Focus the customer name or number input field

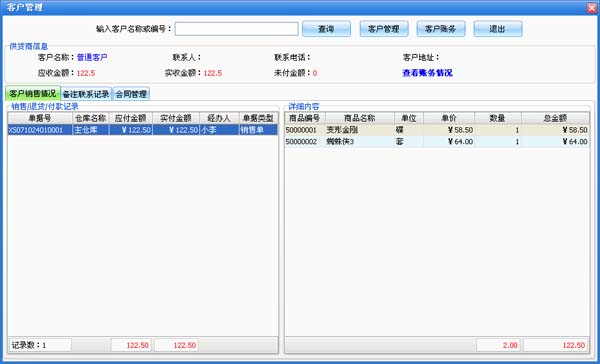coord(236,29)
